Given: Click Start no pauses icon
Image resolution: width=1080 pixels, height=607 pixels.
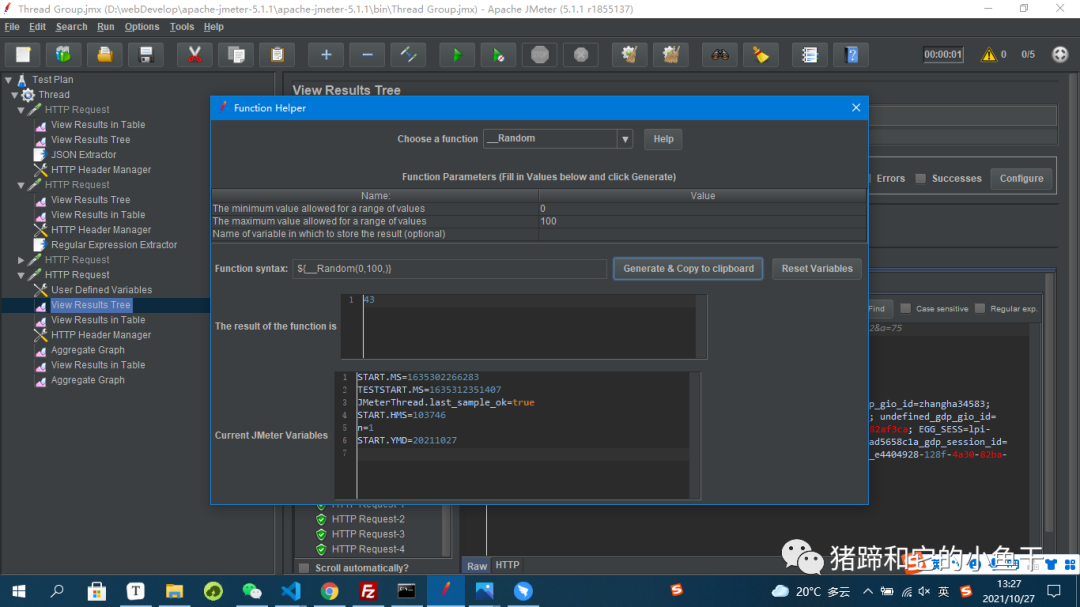Looking at the screenshot, I should coord(499,54).
